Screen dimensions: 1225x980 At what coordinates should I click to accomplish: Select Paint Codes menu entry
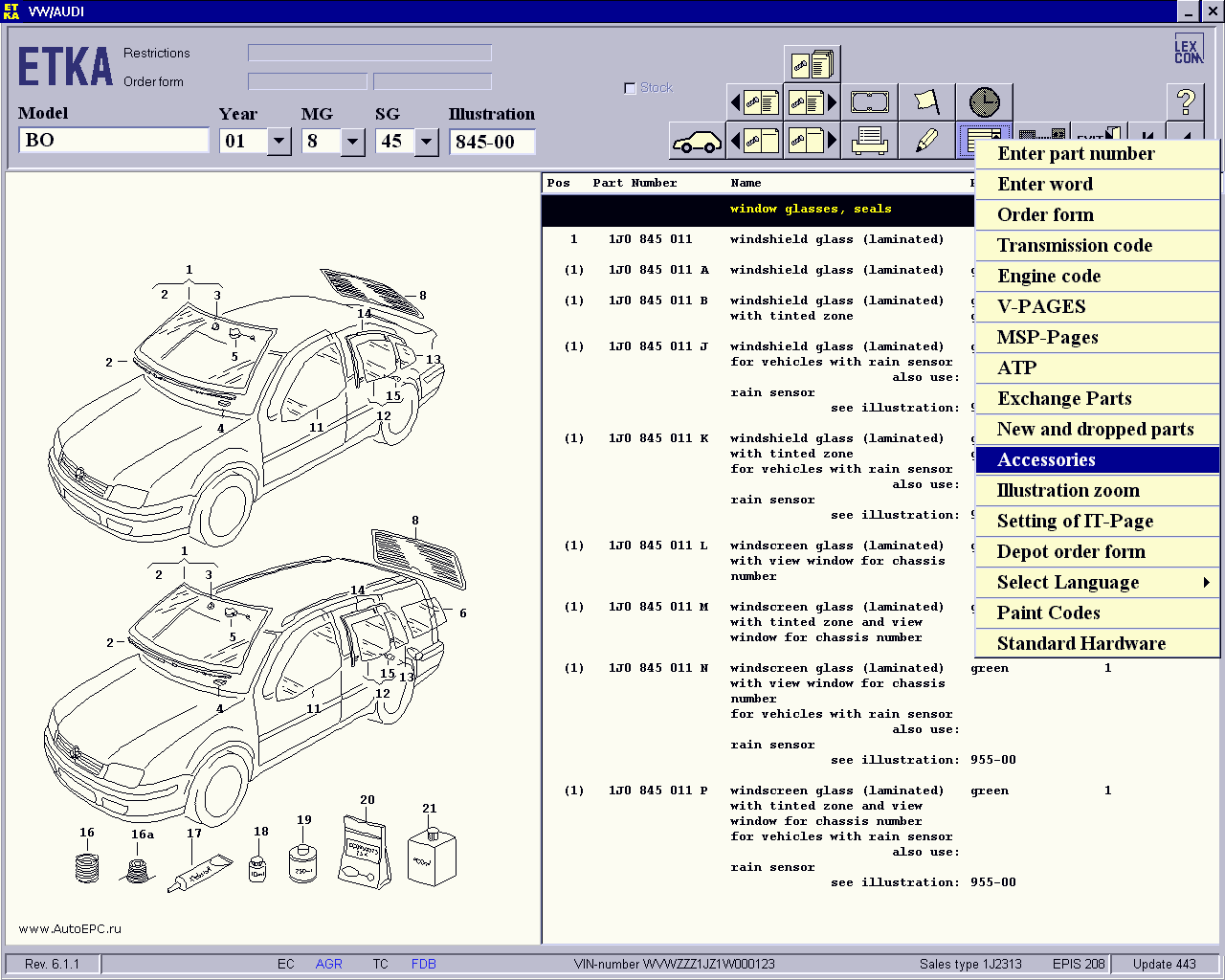pyautogui.click(x=1048, y=613)
